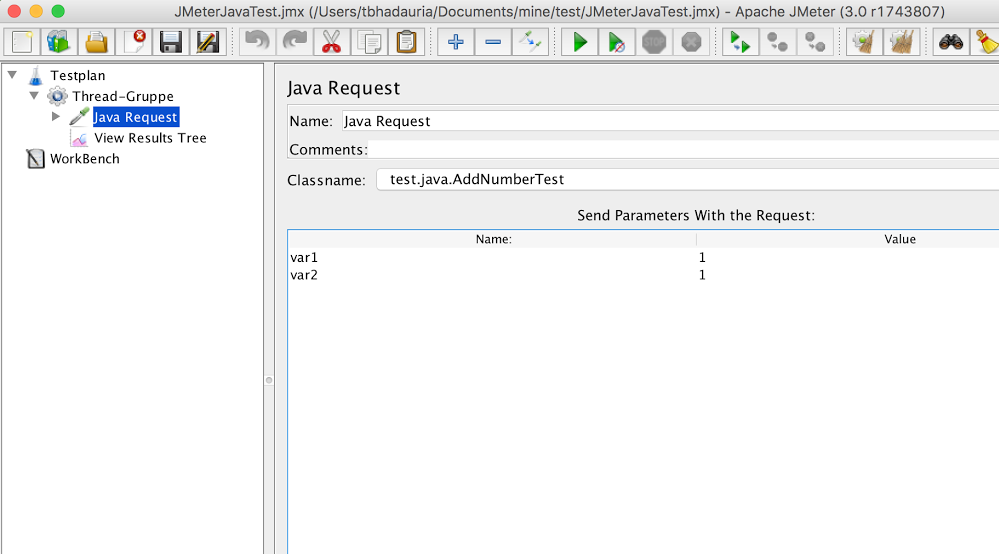
Task: Click the Reset Search broom icon
Action: click(x=986, y=43)
